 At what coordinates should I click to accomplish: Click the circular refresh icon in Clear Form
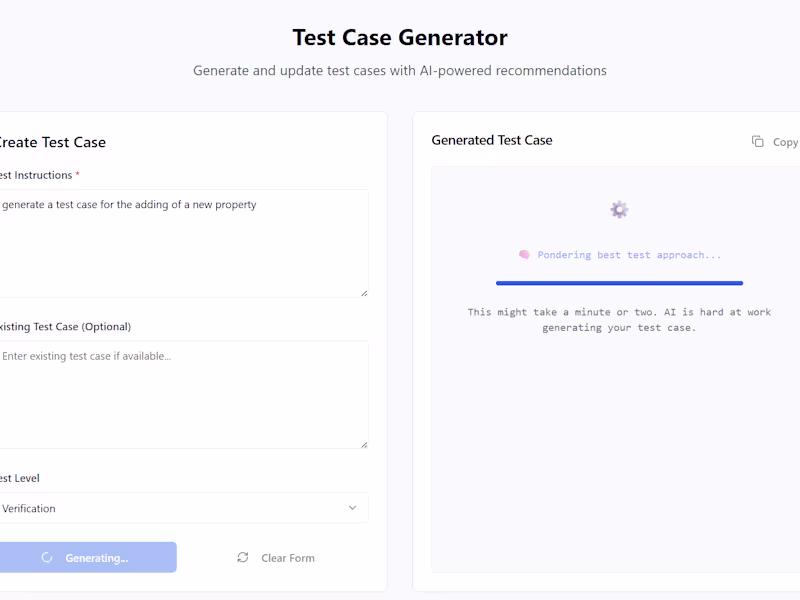(x=243, y=558)
